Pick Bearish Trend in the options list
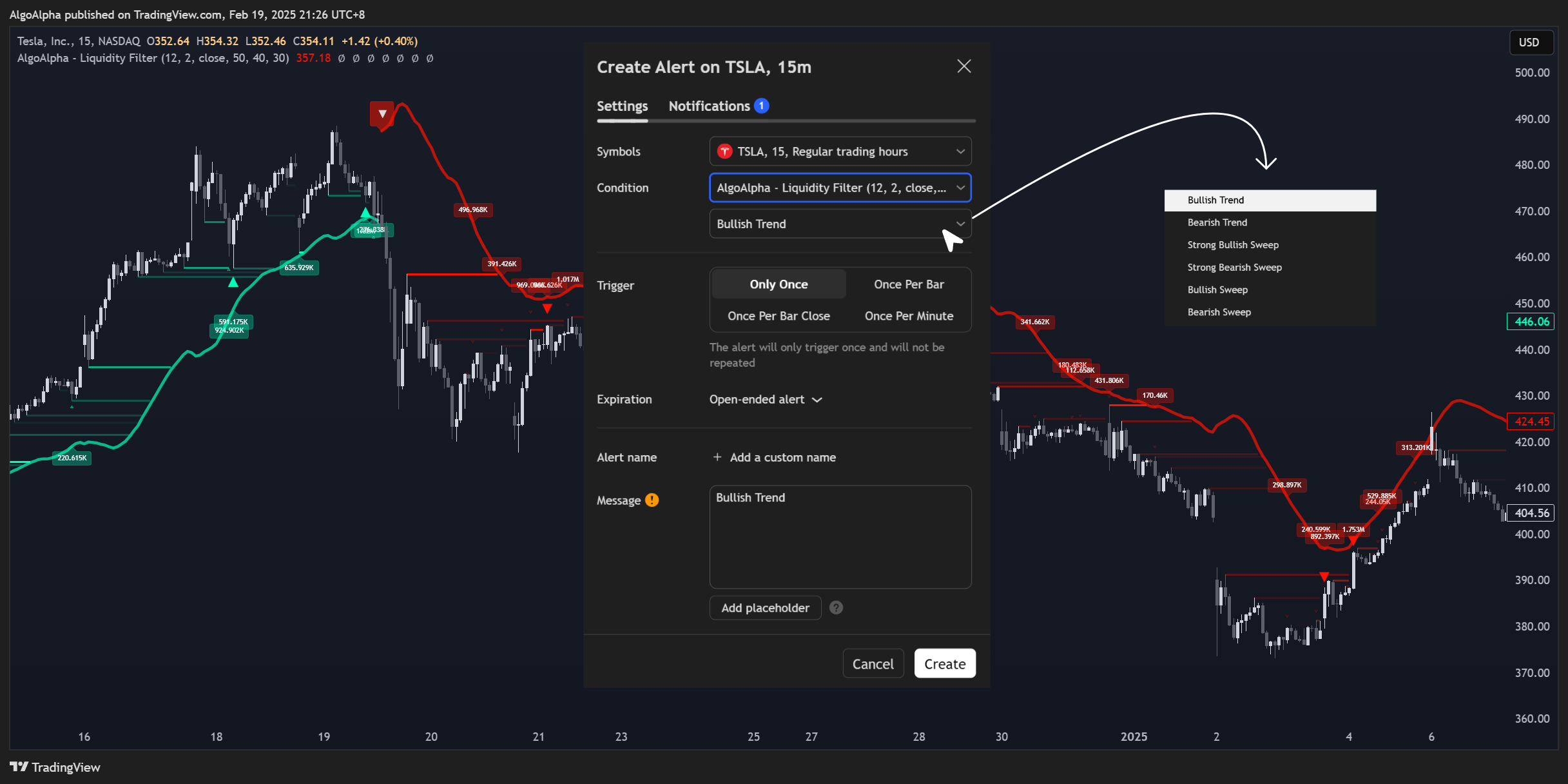1568x784 pixels. [x=1270, y=222]
